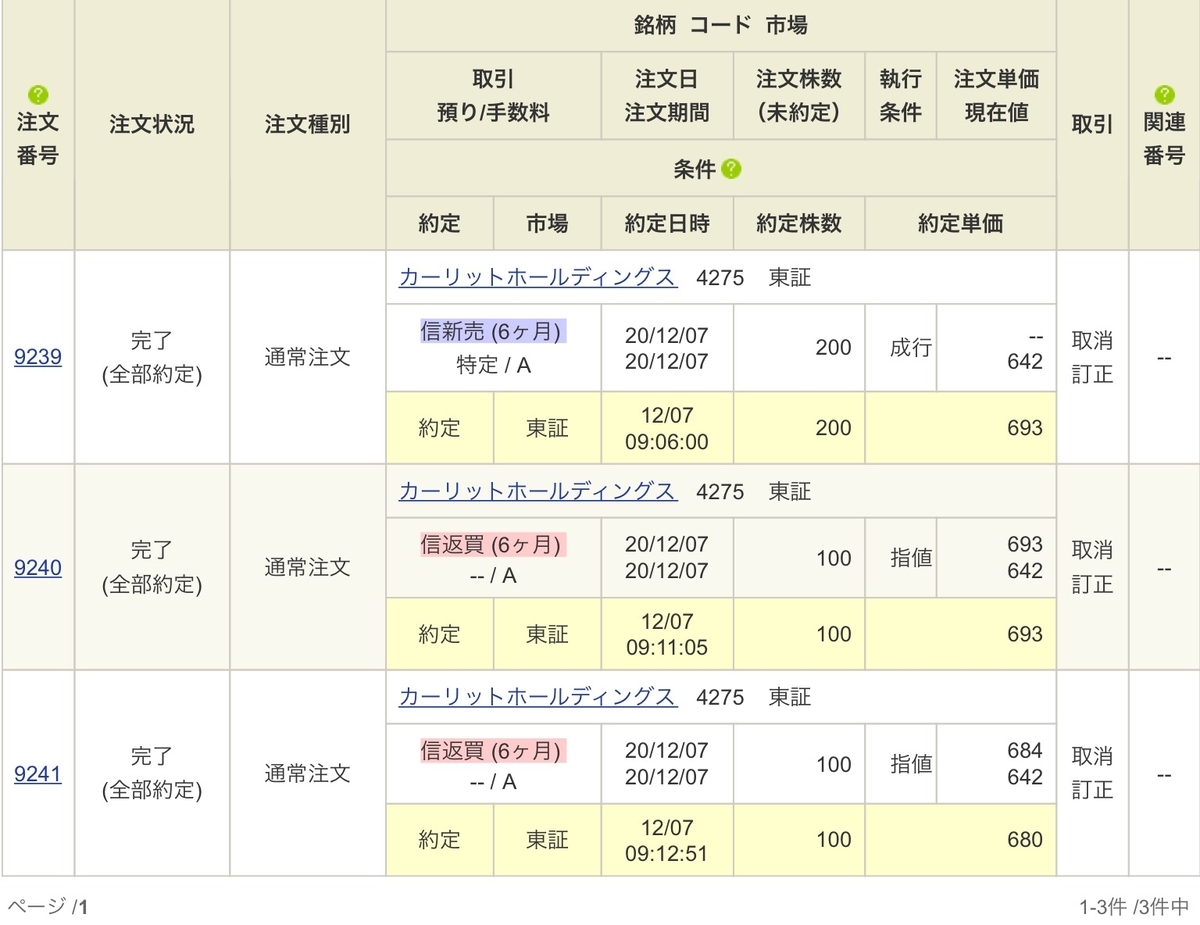Click 通常注文 type of order 9241
Viewport: 1200px width, 925px height.
point(308,773)
